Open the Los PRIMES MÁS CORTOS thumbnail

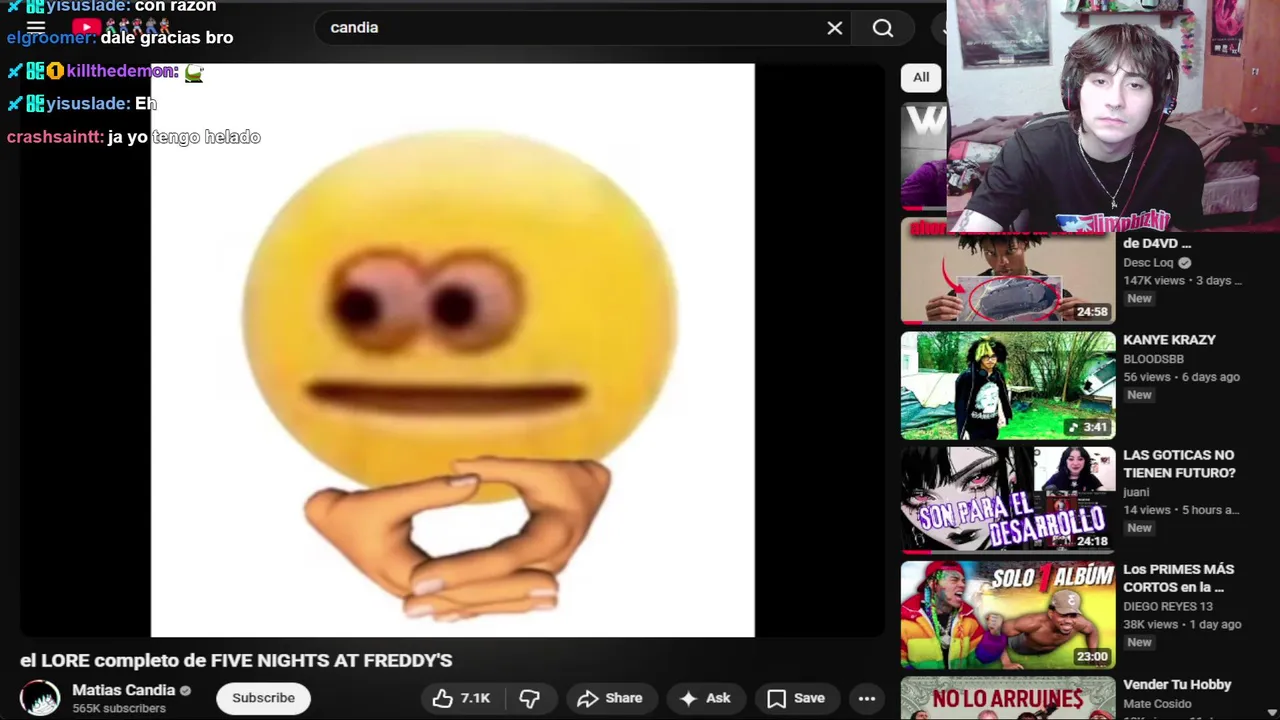[x=1008, y=614]
